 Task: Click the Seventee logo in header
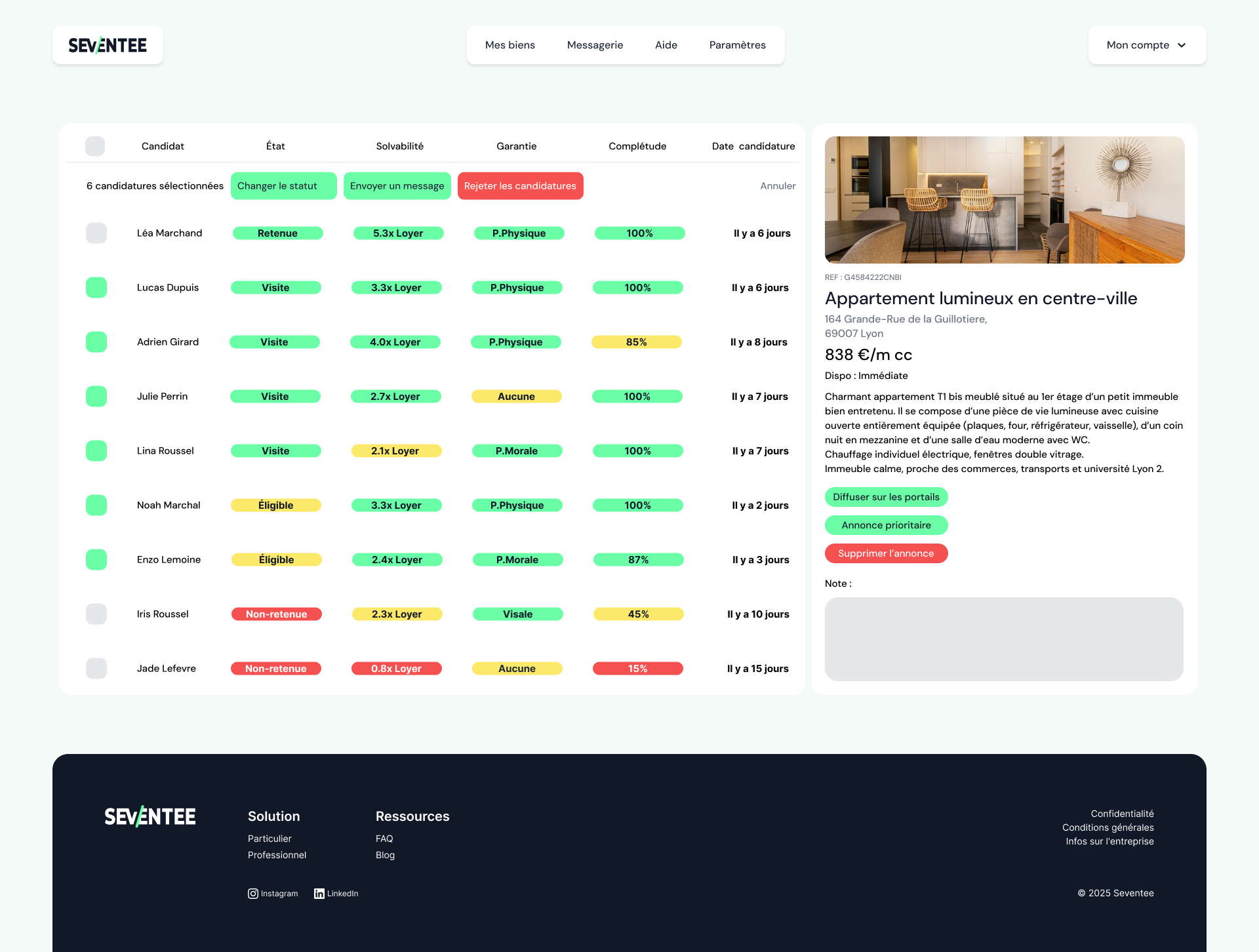(108, 45)
